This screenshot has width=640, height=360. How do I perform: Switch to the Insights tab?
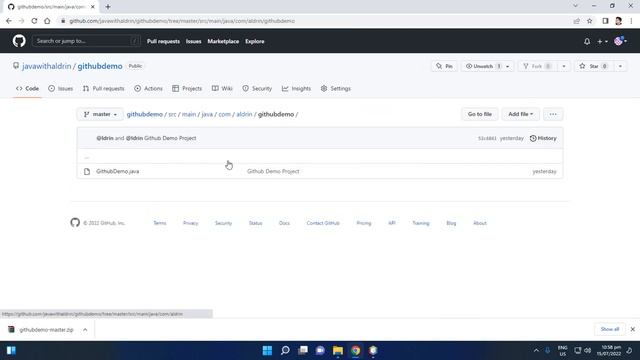[296, 89]
